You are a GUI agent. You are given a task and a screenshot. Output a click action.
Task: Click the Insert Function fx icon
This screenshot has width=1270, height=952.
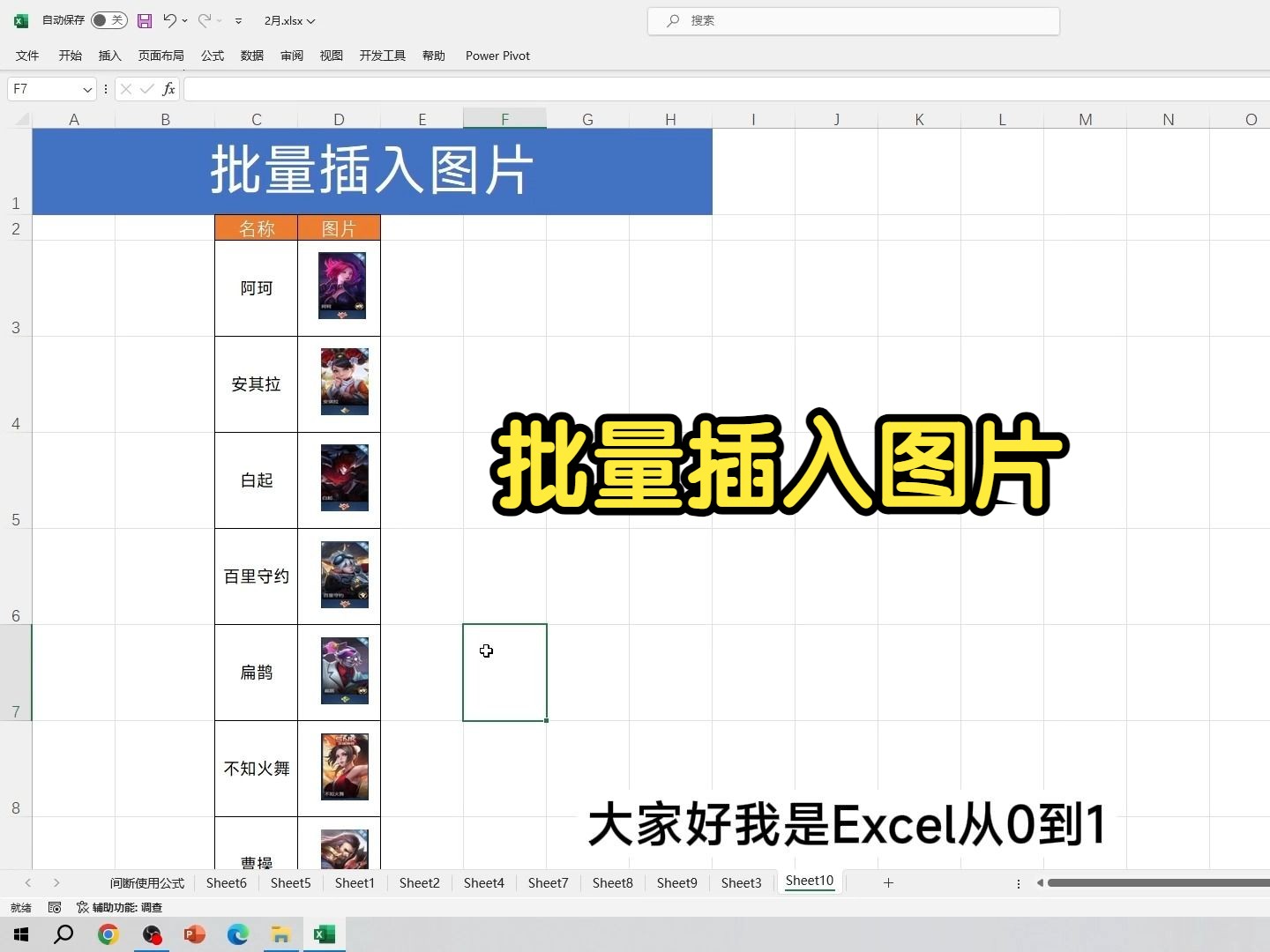tap(168, 89)
